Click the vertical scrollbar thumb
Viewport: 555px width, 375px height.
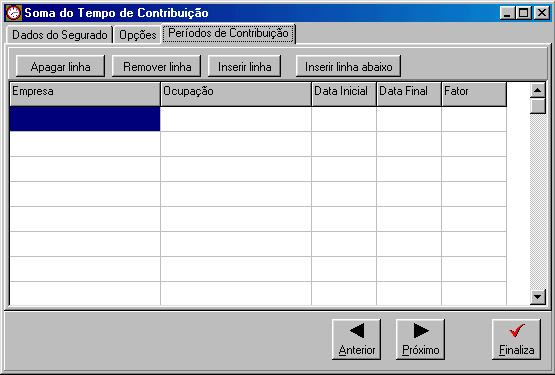tap(538, 106)
